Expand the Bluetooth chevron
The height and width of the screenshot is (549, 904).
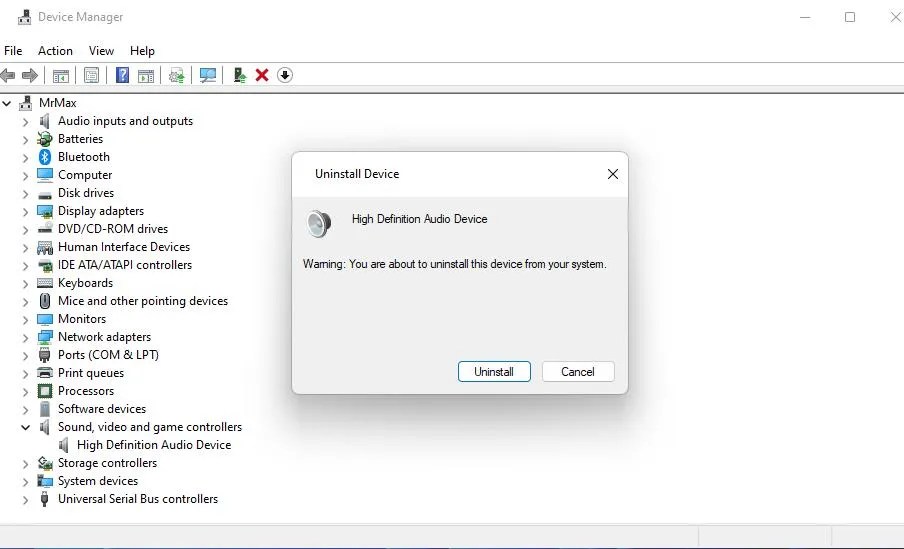[25, 157]
